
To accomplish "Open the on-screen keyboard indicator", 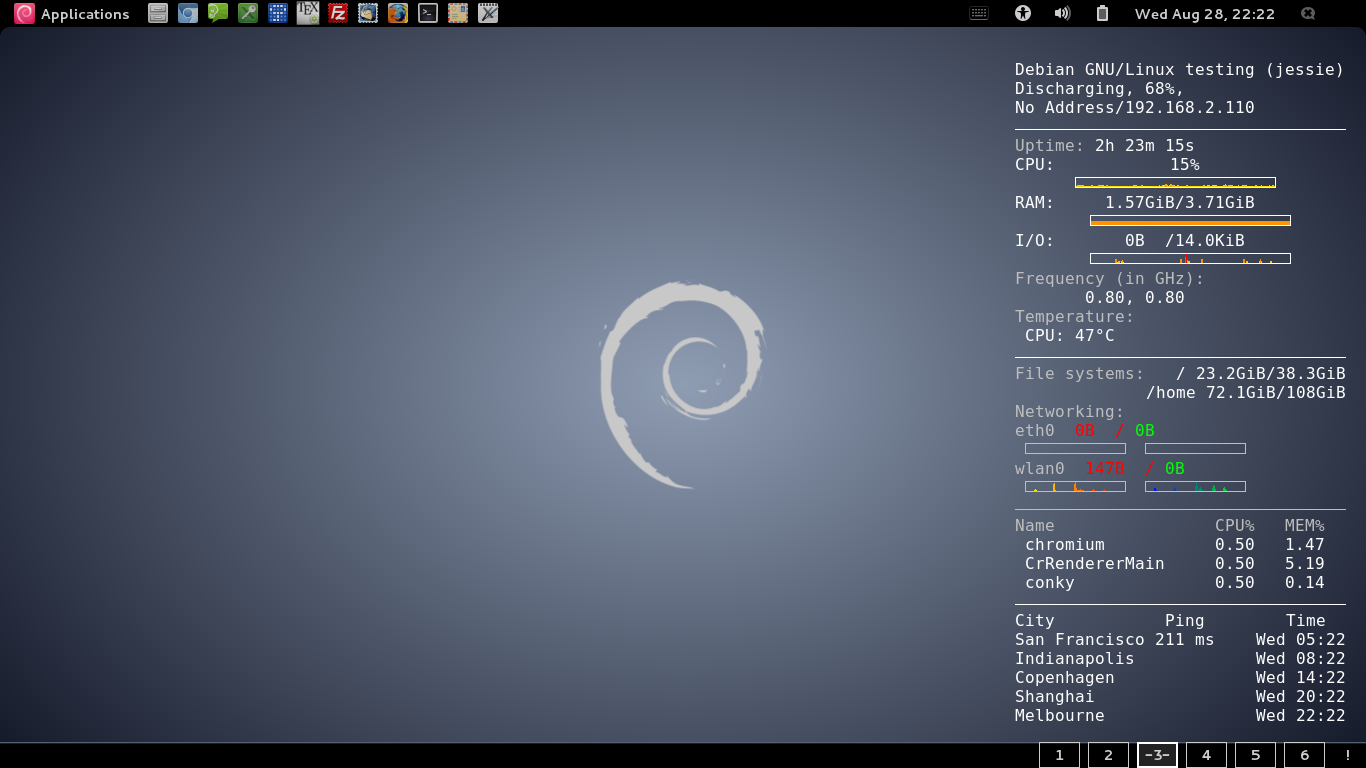I will [979, 14].
